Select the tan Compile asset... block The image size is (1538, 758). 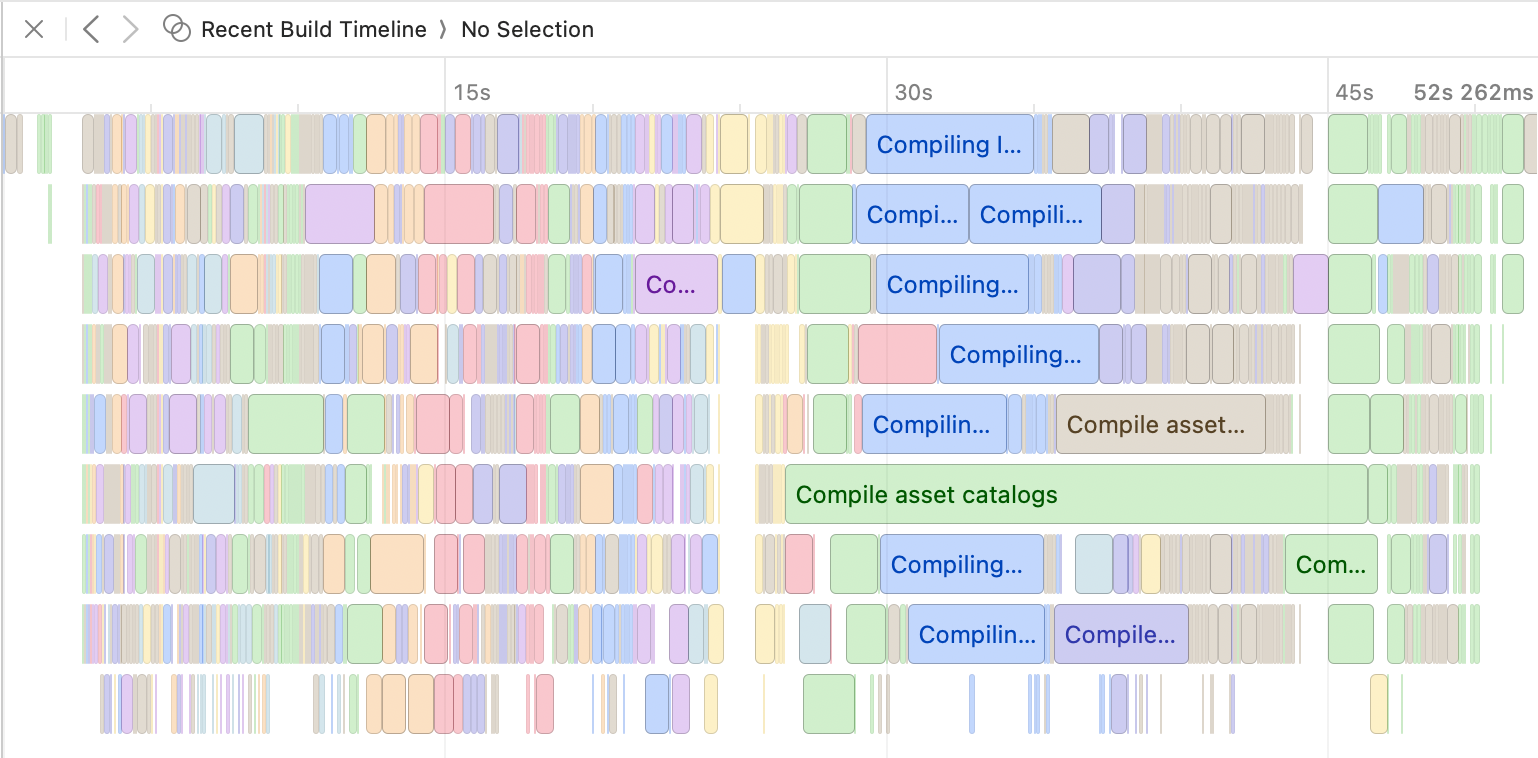[x=1160, y=424]
